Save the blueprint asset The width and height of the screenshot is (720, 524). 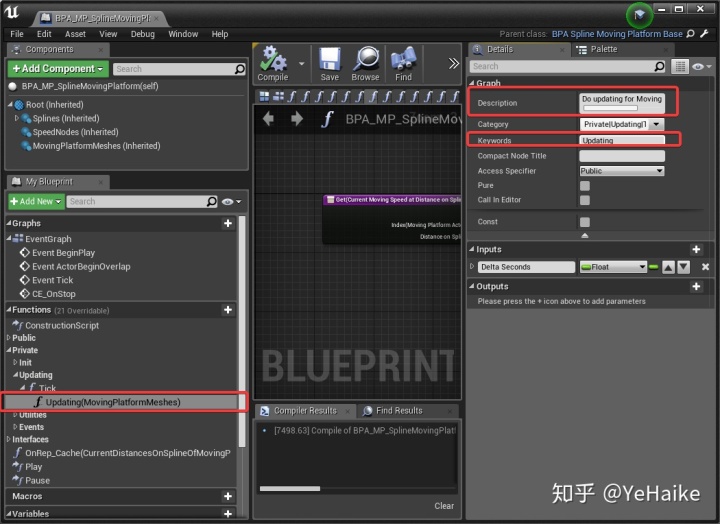[x=330, y=64]
